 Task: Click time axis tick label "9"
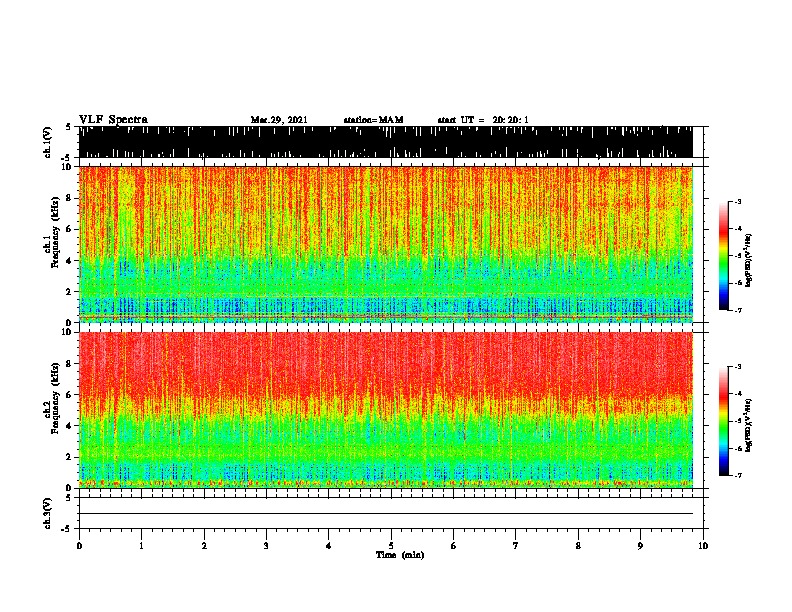point(640,546)
